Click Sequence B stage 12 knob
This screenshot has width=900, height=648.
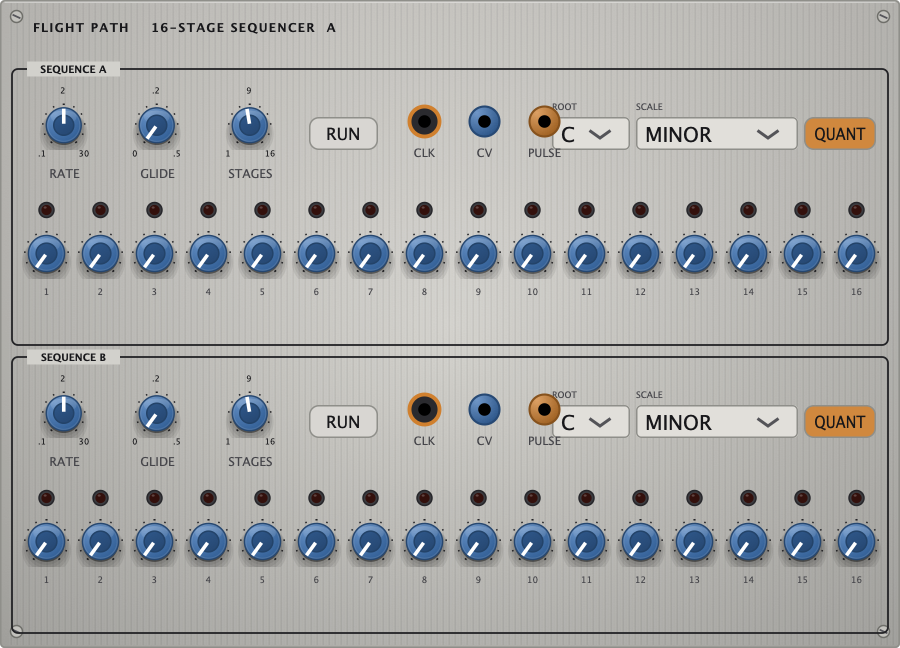point(640,542)
